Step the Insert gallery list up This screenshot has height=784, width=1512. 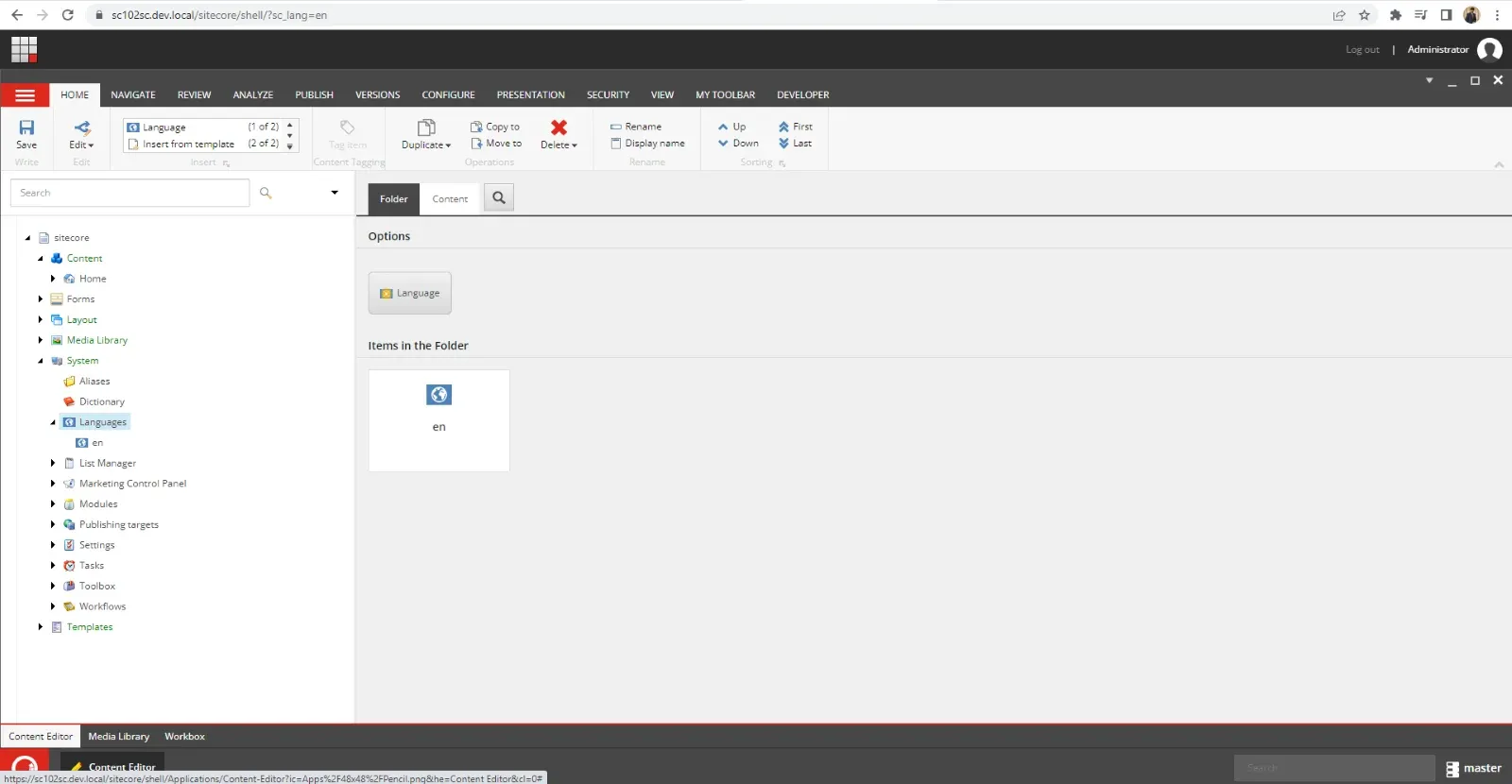point(290,125)
